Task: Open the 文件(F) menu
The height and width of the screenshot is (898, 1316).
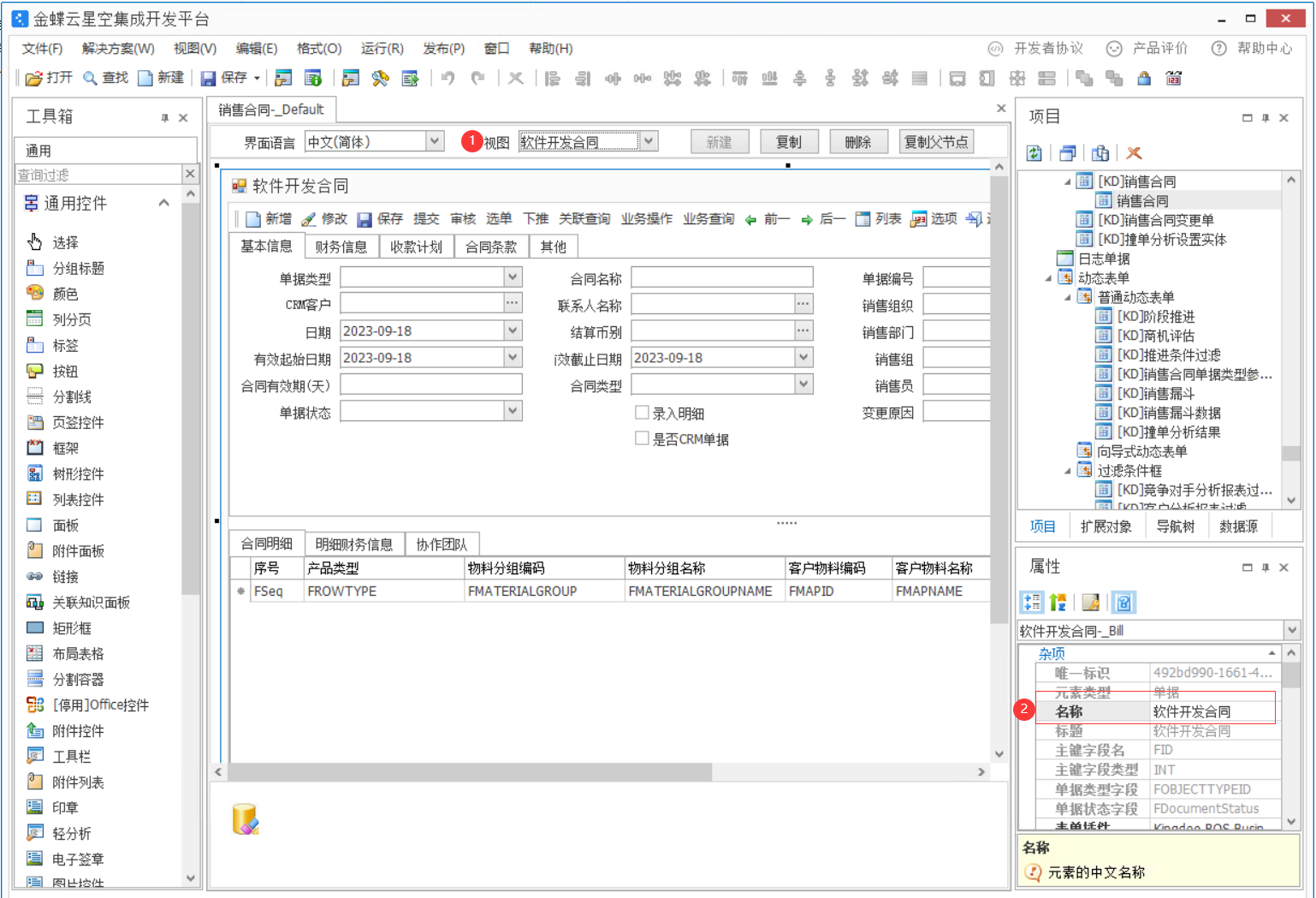Action: tap(42, 49)
